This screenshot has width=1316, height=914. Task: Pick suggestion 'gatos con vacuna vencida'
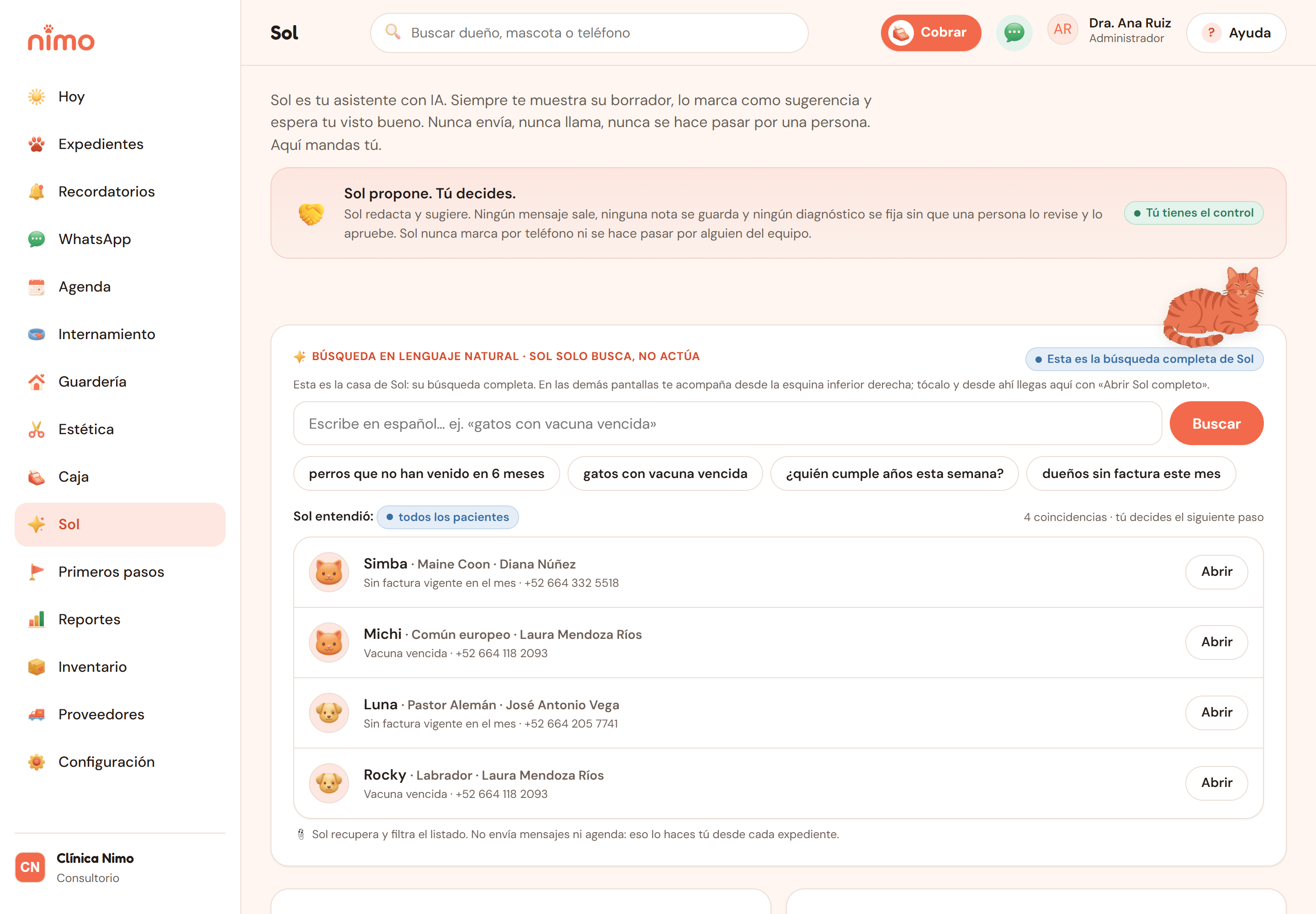[x=665, y=474]
